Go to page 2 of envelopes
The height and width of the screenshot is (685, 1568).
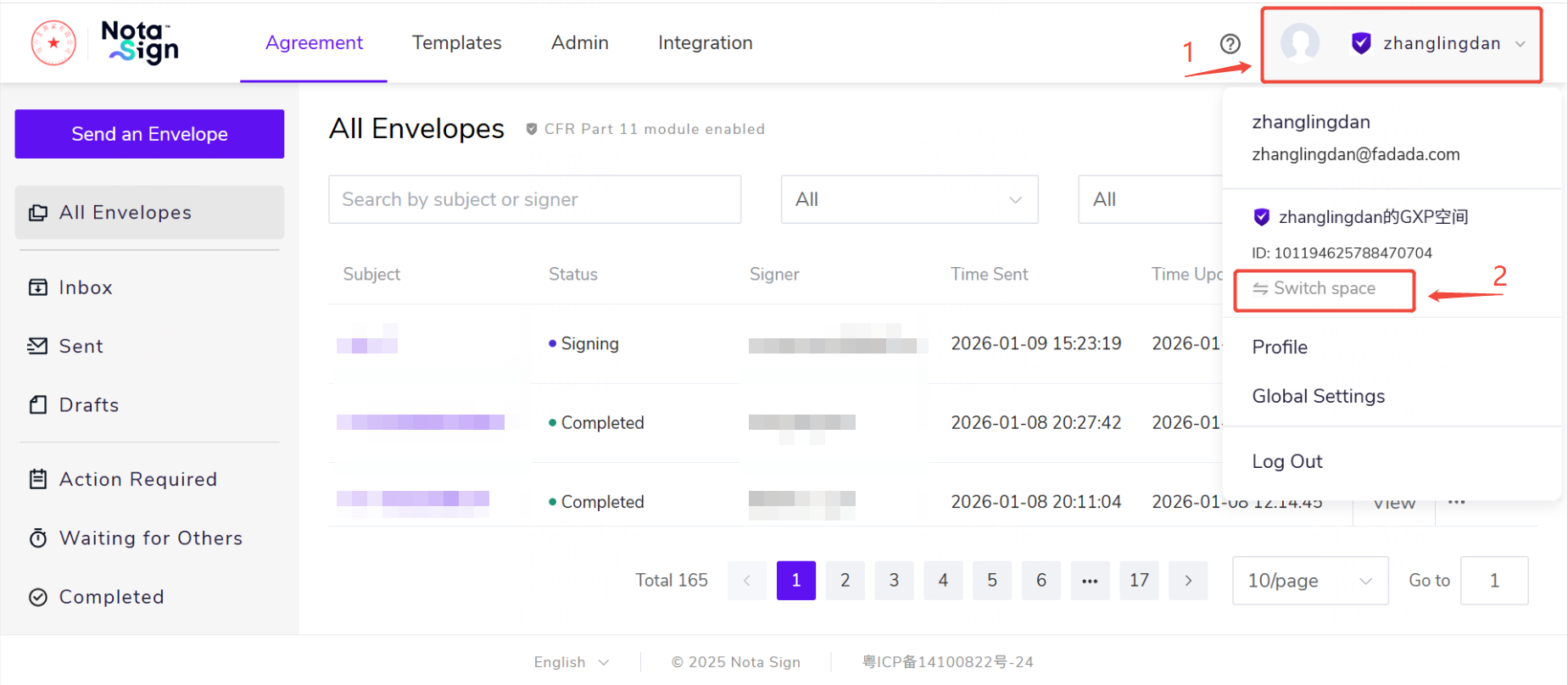click(x=845, y=581)
